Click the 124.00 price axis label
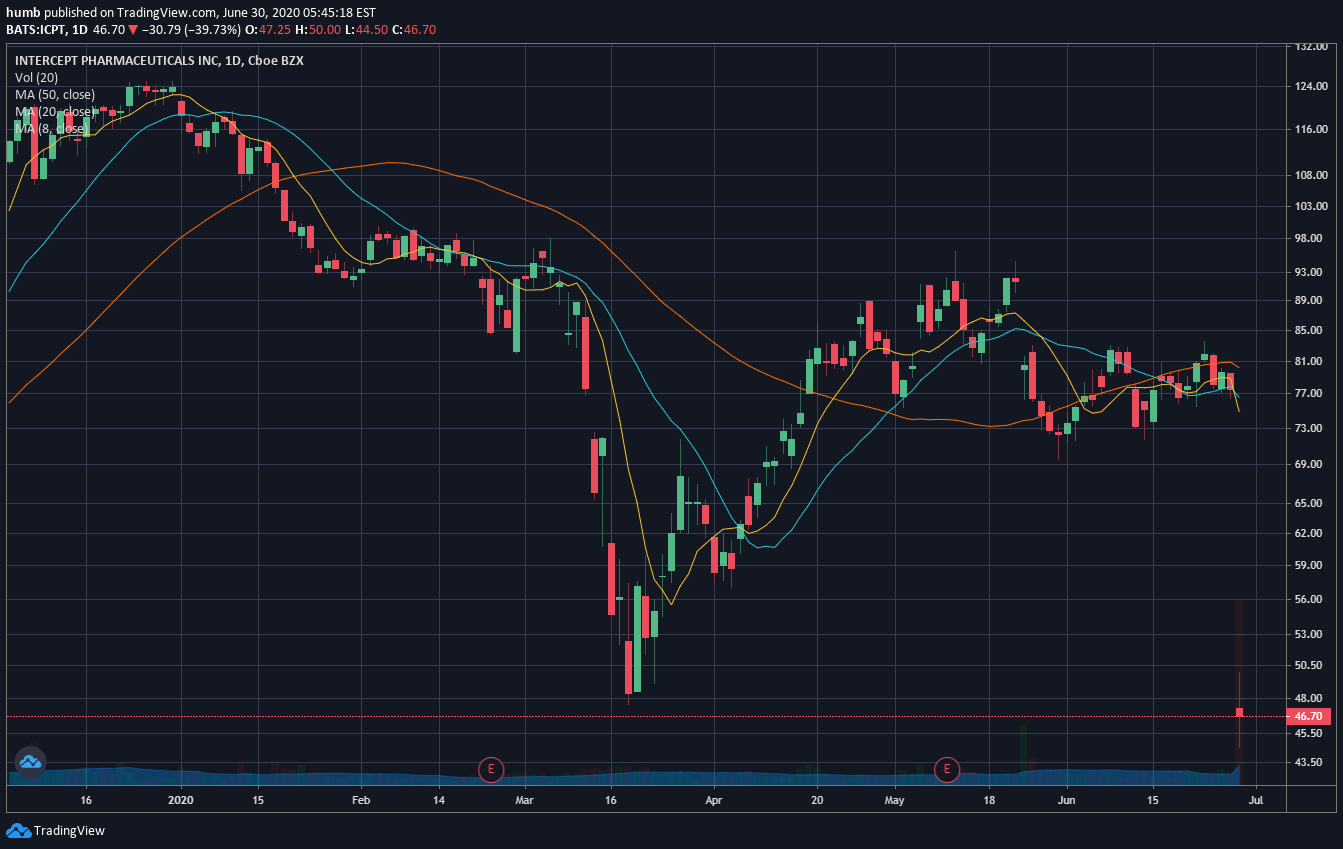 [x=1311, y=86]
